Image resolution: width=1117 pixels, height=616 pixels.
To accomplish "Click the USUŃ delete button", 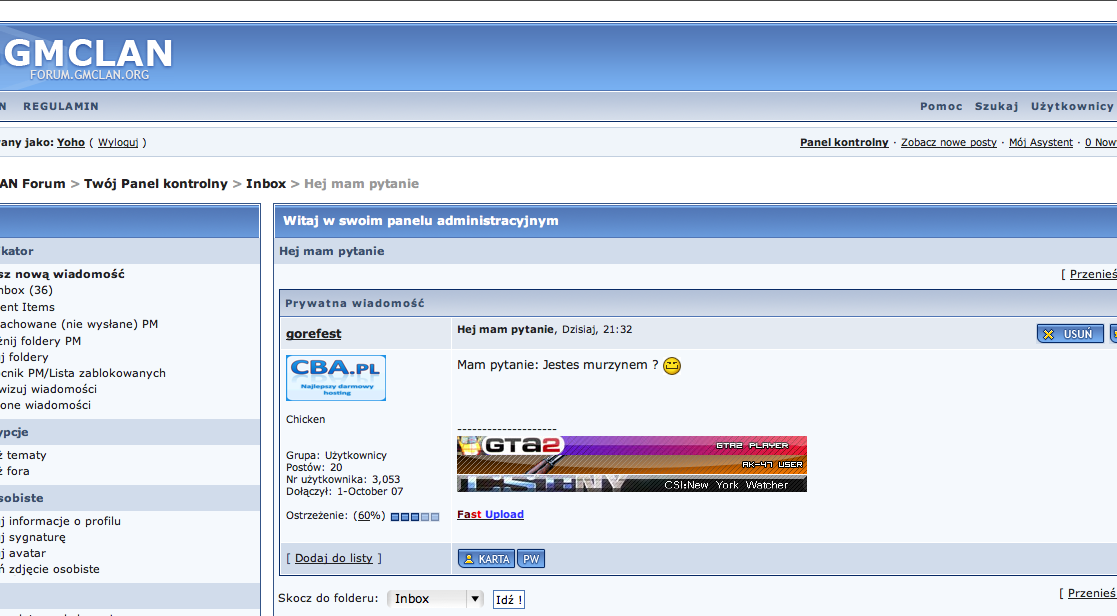I will coord(1069,334).
